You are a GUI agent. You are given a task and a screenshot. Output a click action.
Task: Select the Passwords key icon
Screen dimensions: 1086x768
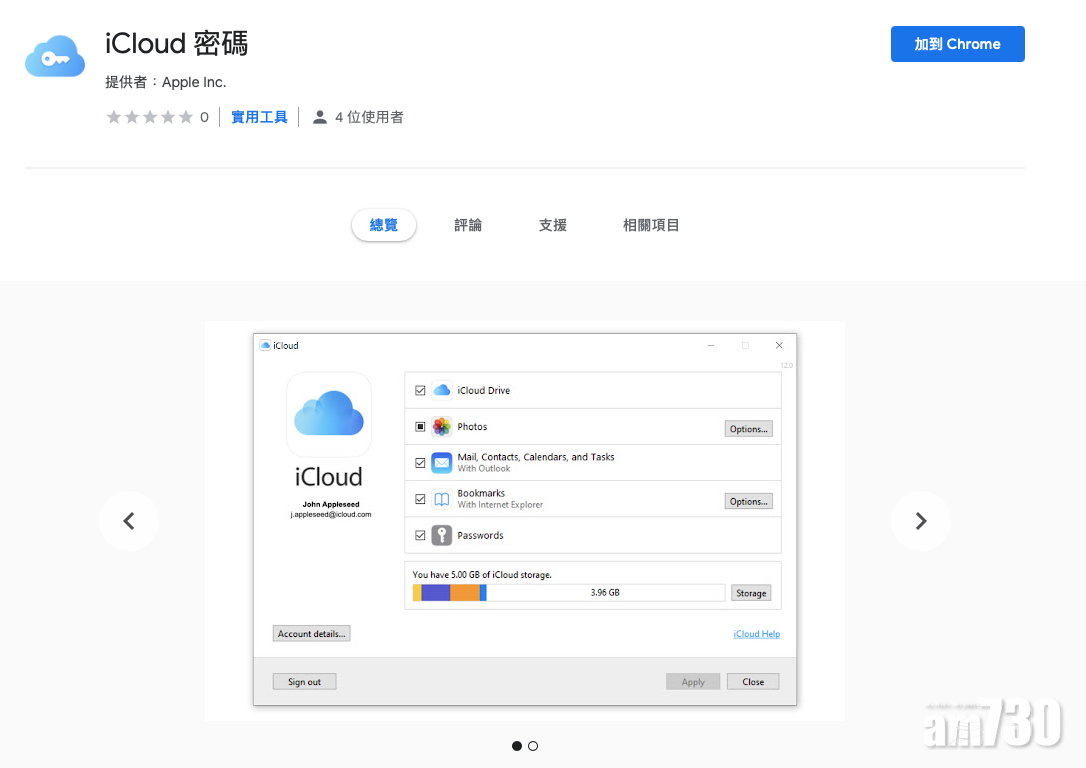441,535
